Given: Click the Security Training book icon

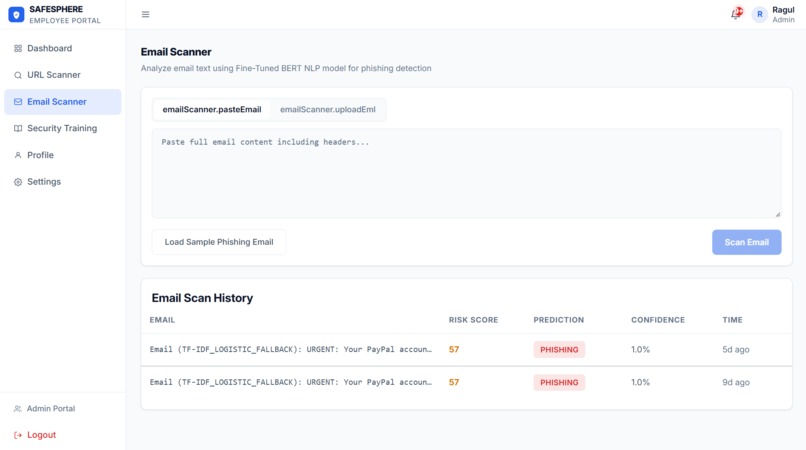Looking at the screenshot, I should tap(18, 129).
